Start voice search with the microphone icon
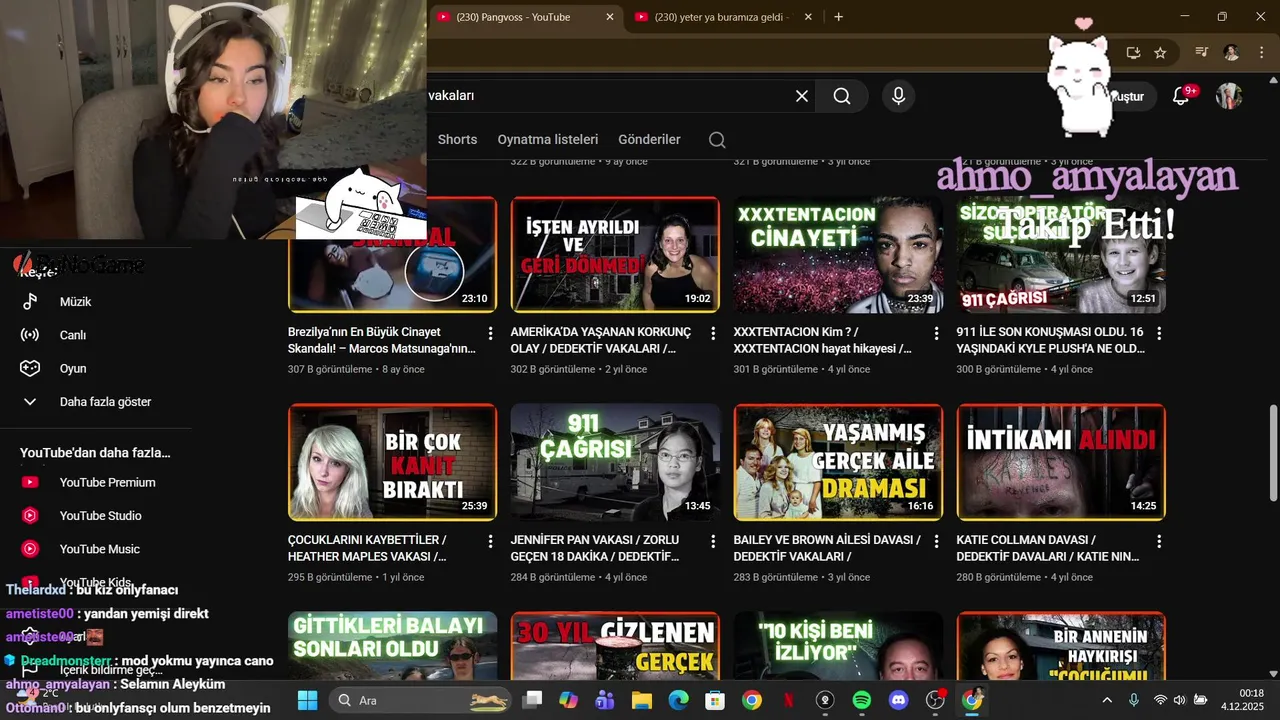 (x=898, y=96)
